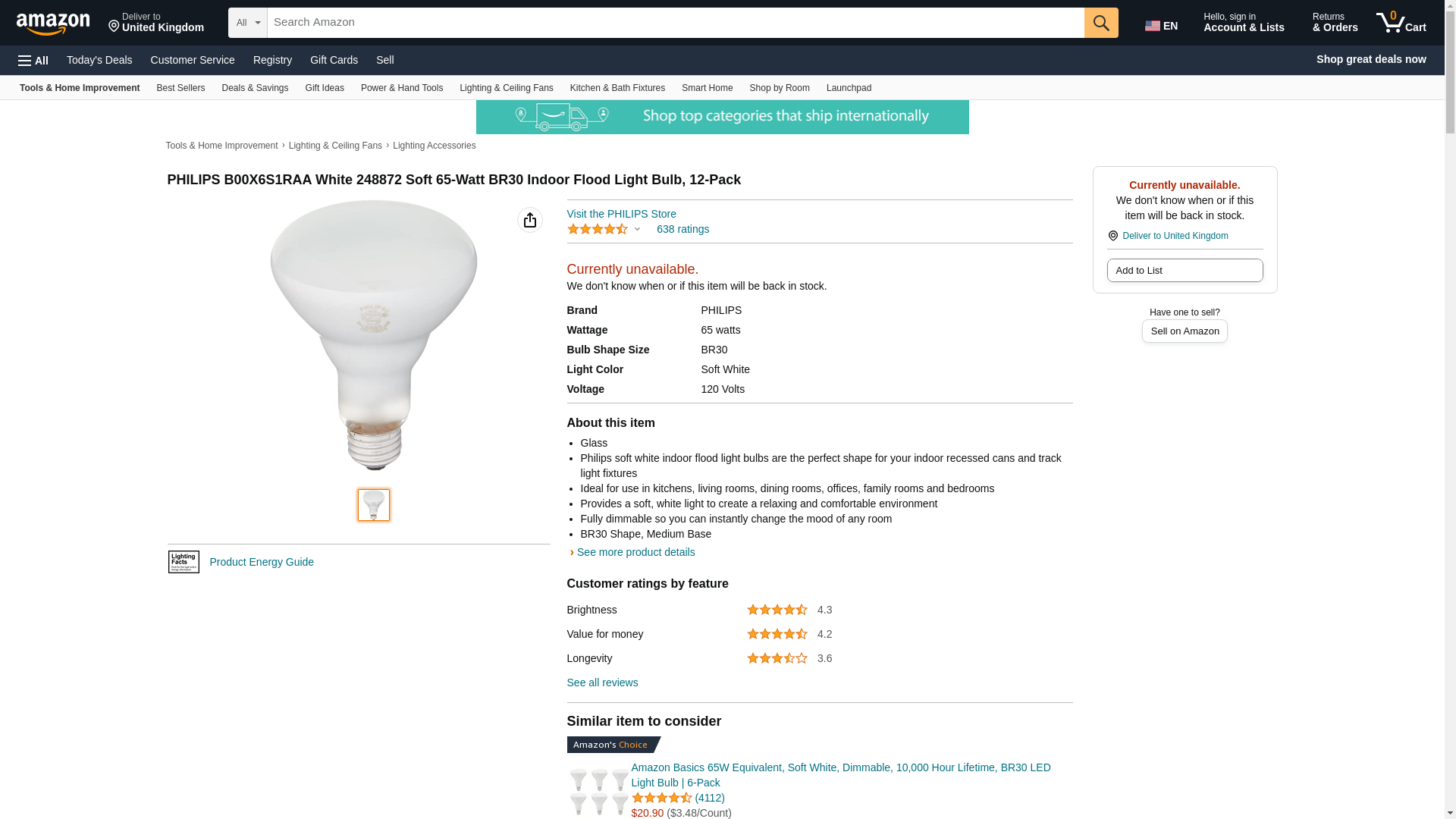The height and width of the screenshot is (819, 1456).
Task: Expand the star rating breakdown popover
Action: tap(604, 229)
